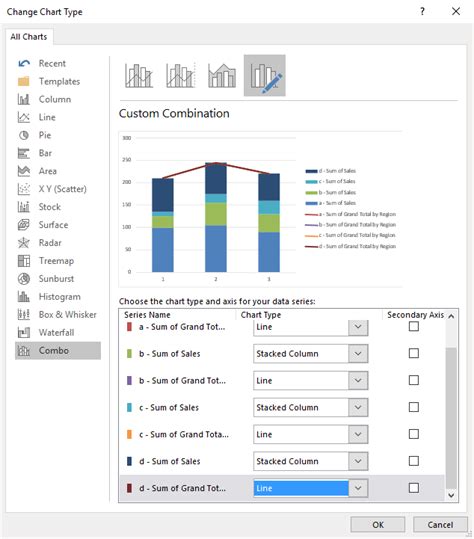Select Recent charts icon in sidebar
The width and height of the screenshot is (474, 539).
tap(24, 63)
